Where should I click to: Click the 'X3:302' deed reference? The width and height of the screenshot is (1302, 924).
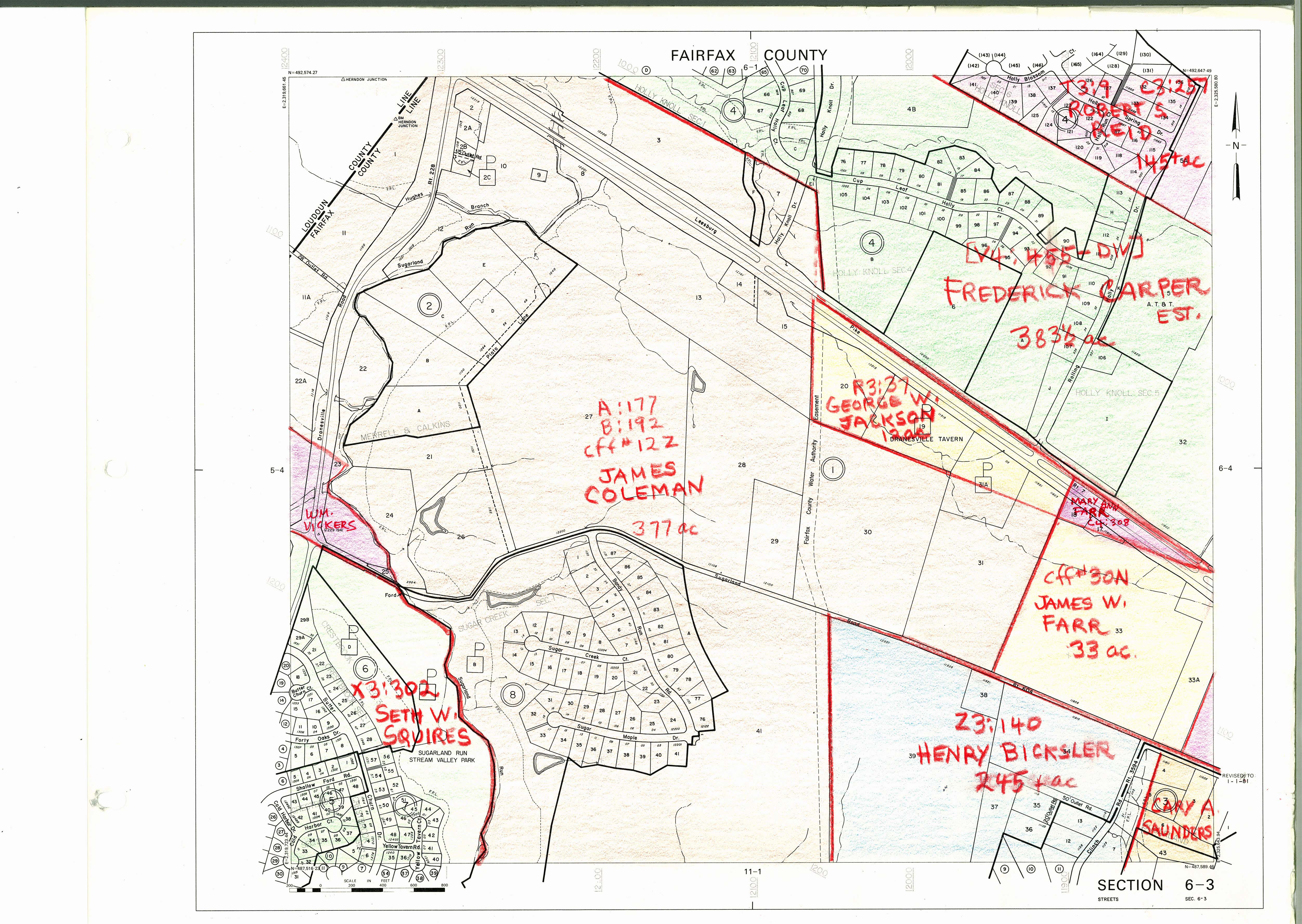tap(395, 690)
